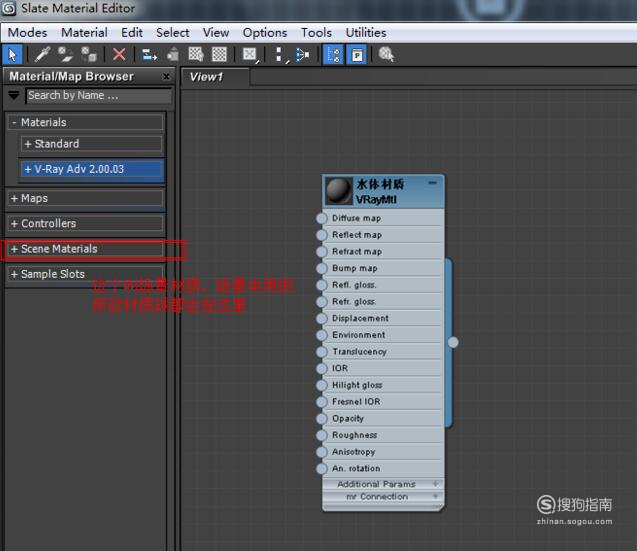Screen dimensions: 637x551
Task: Click the Displacement input socket
Action: coord(322,319)
